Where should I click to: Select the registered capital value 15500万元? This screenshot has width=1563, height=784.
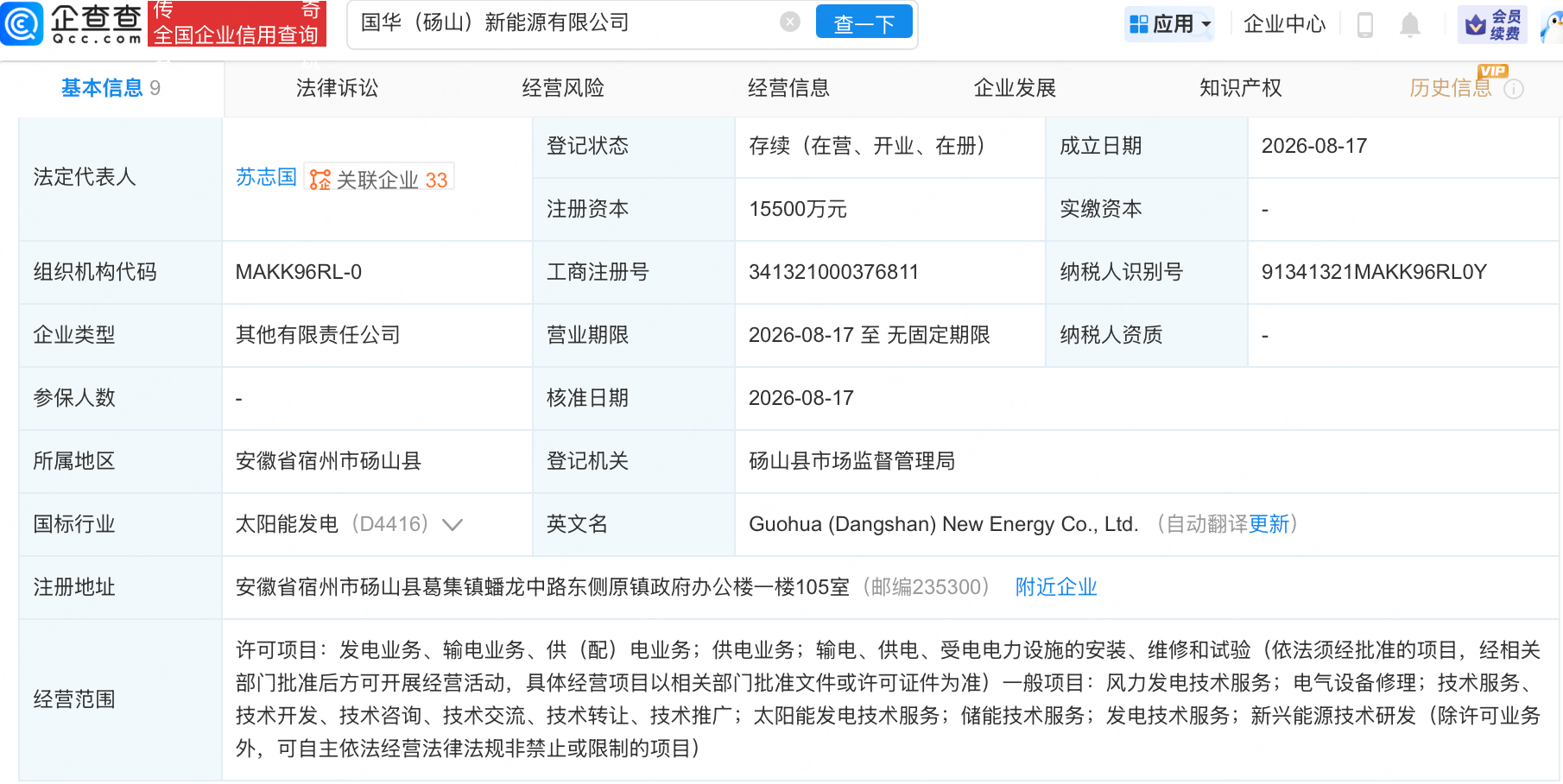point(798,209)
